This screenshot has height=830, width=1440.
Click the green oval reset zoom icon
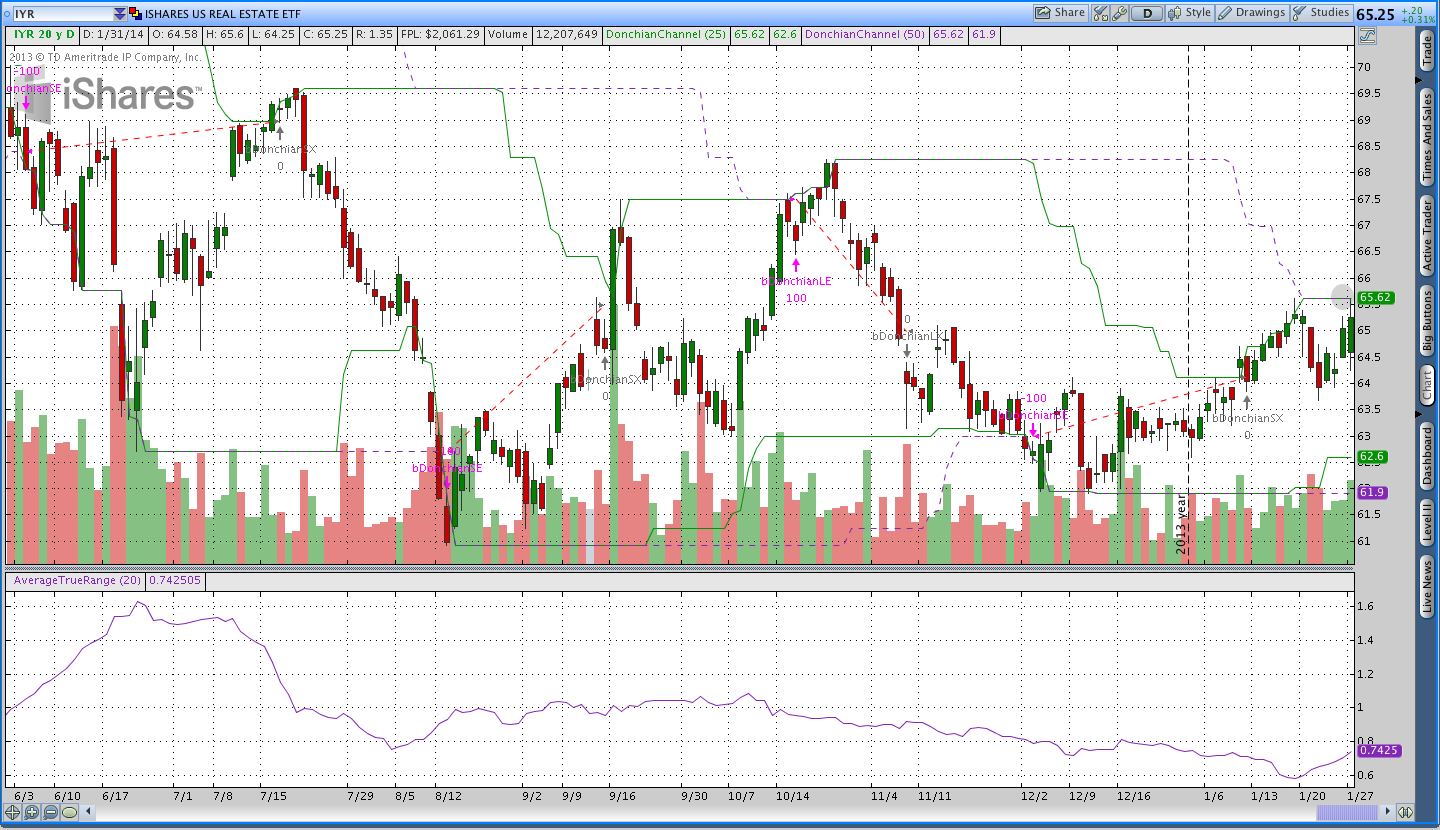(69, 812)
